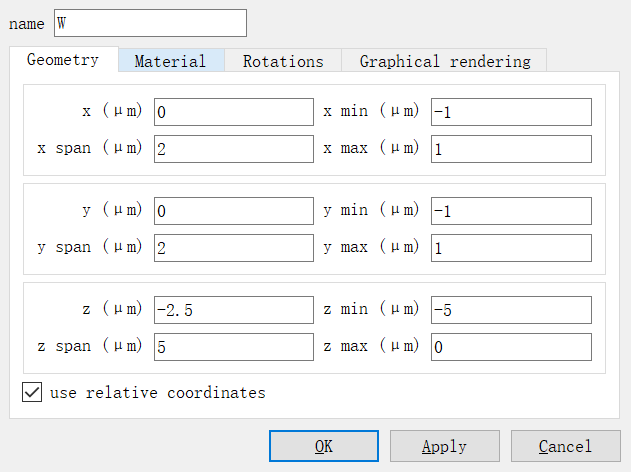Select the x span input field
Image resolution: width=631 pixels, height=472 pixels.
pyautogui.click(x=233, y=149)
